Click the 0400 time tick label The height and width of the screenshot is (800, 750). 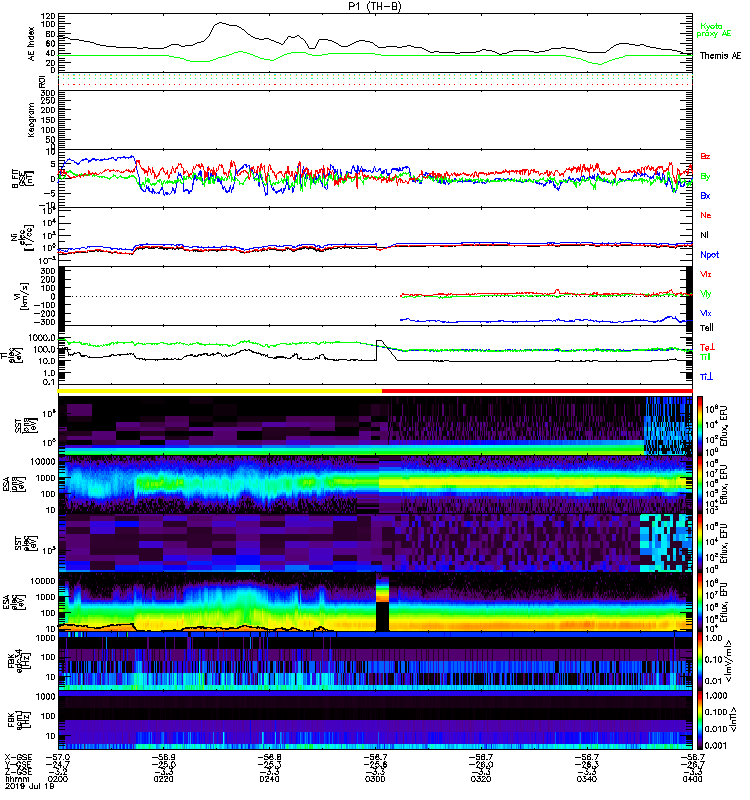coord(692,779)
